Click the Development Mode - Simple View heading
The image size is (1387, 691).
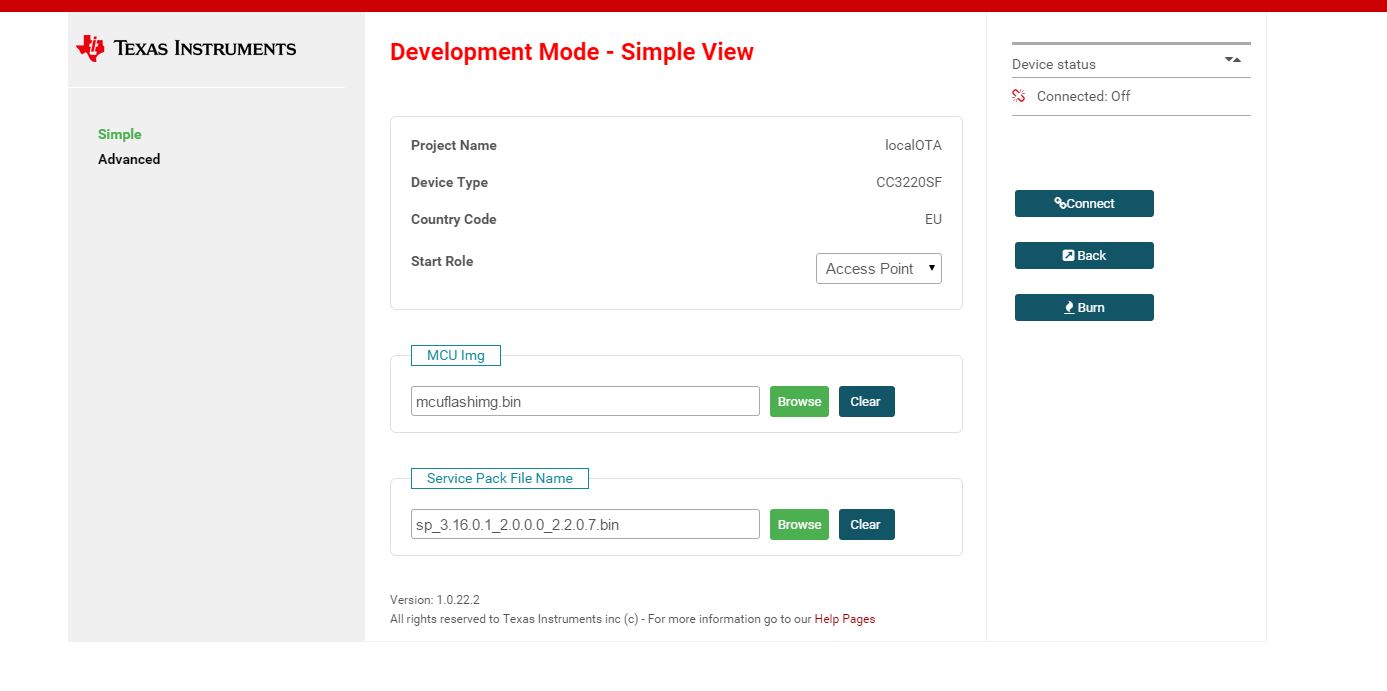pyautogui.click(x=572, y=52)
